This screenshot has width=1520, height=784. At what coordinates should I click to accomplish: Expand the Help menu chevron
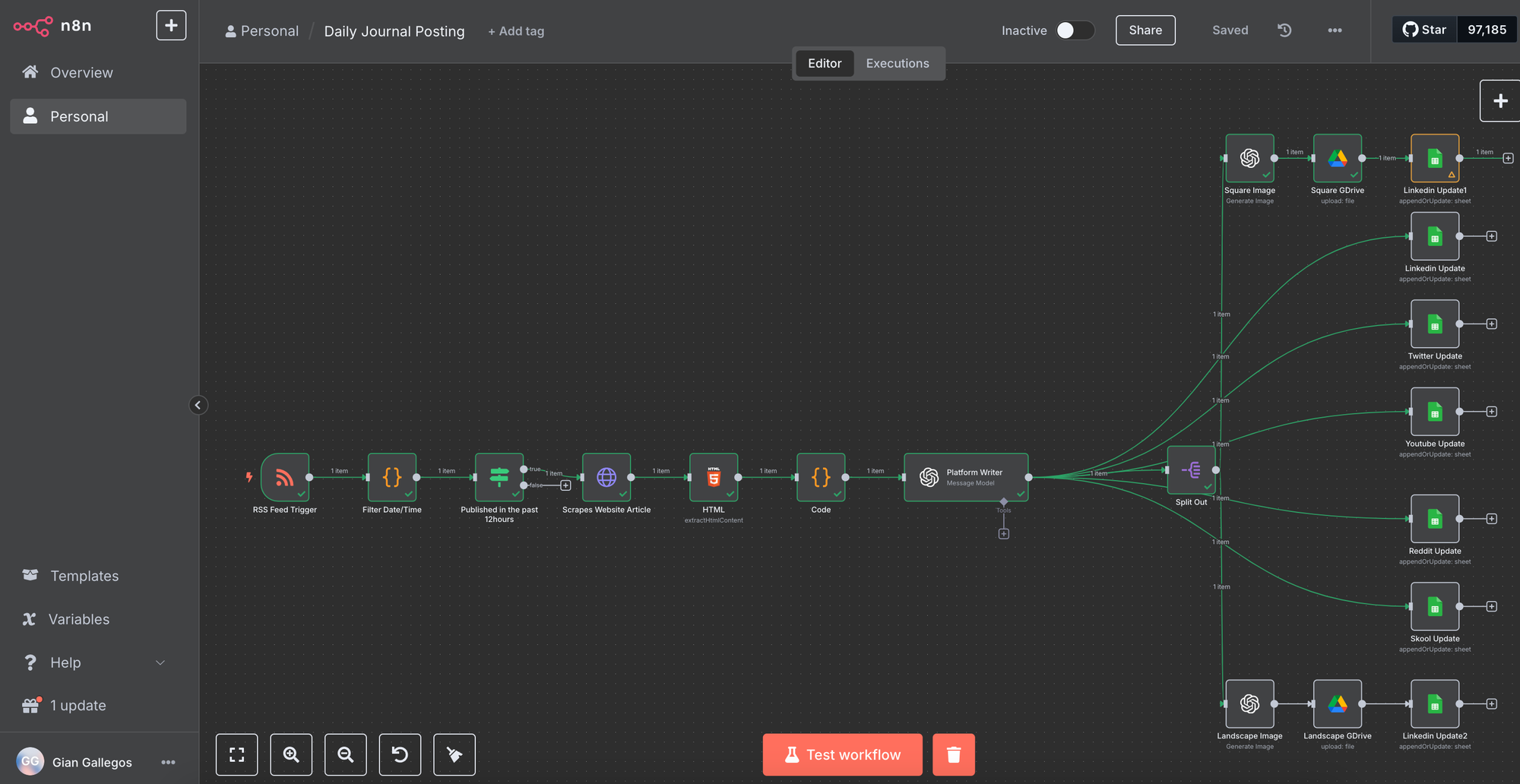160,662
